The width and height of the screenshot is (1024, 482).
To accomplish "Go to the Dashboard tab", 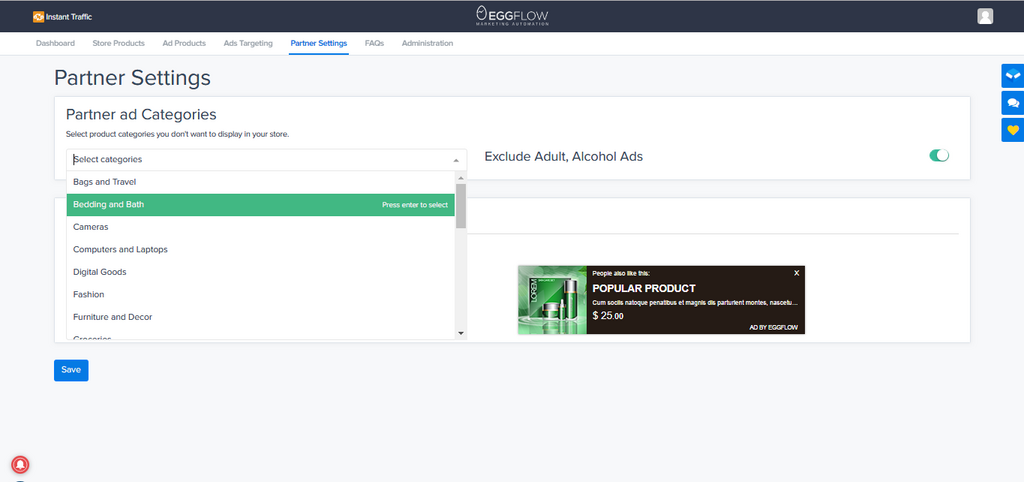I will (56, 43).
